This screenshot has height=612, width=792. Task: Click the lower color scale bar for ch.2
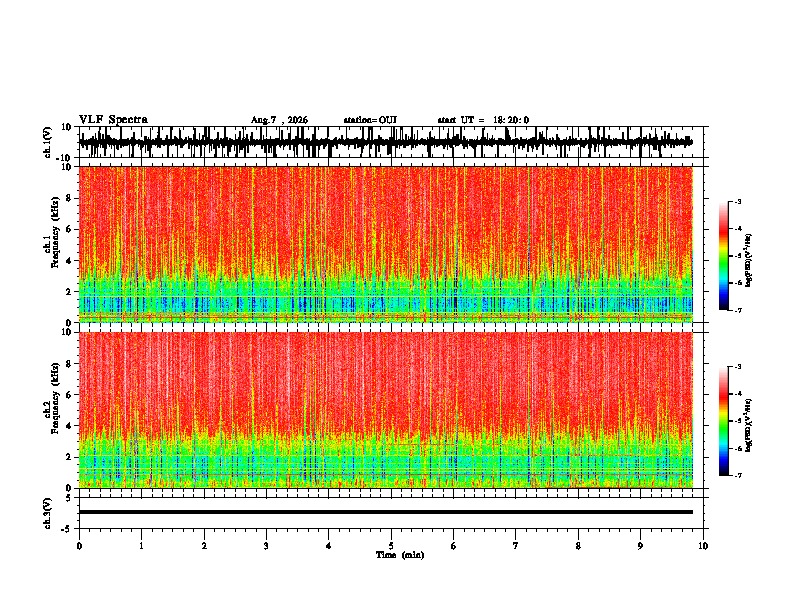(723, 421)
